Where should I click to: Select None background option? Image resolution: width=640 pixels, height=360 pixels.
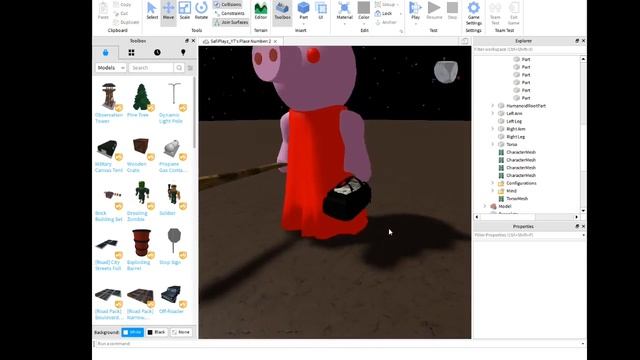[181, 332]
